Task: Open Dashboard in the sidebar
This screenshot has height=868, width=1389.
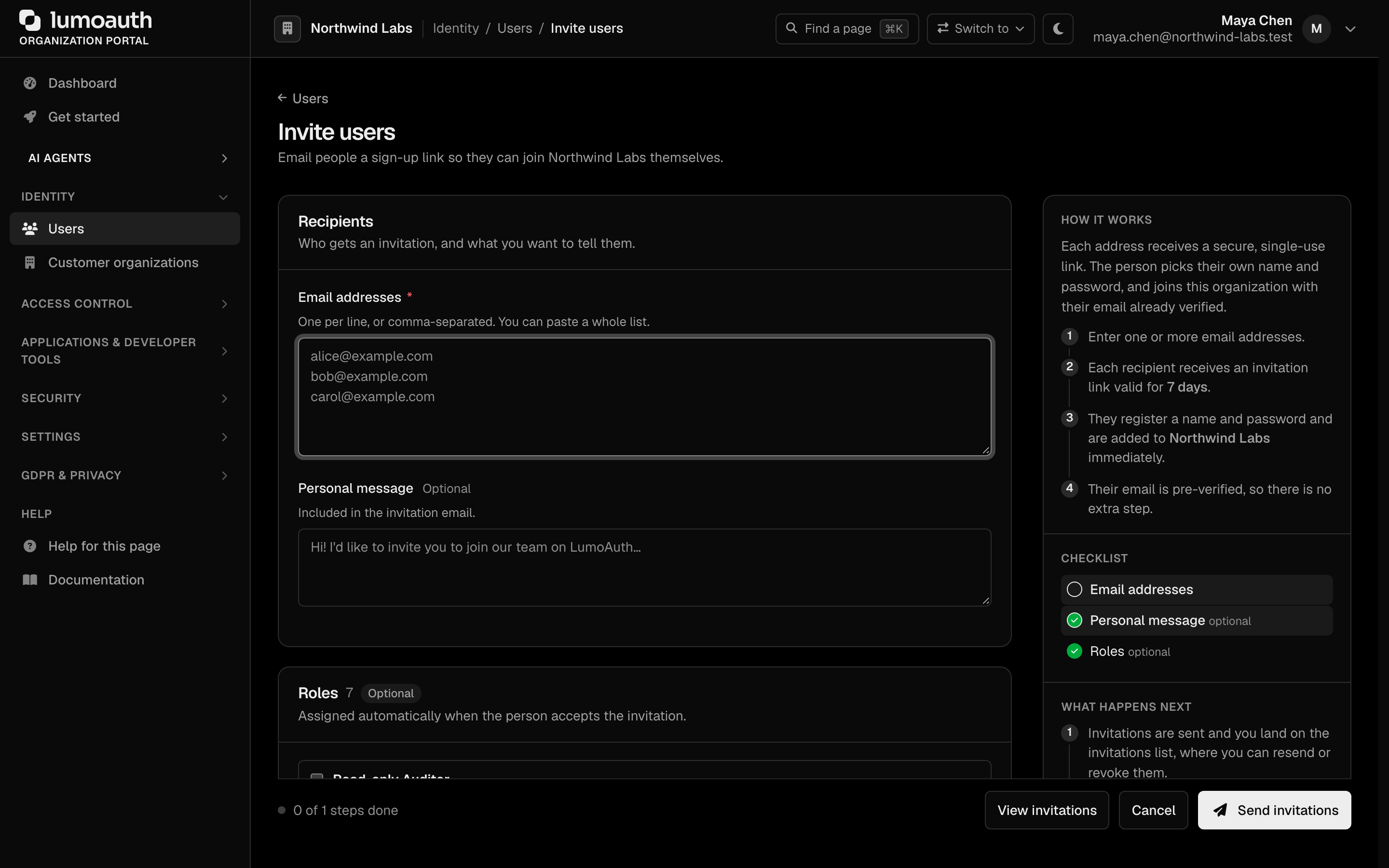Action: coord(124,83)
